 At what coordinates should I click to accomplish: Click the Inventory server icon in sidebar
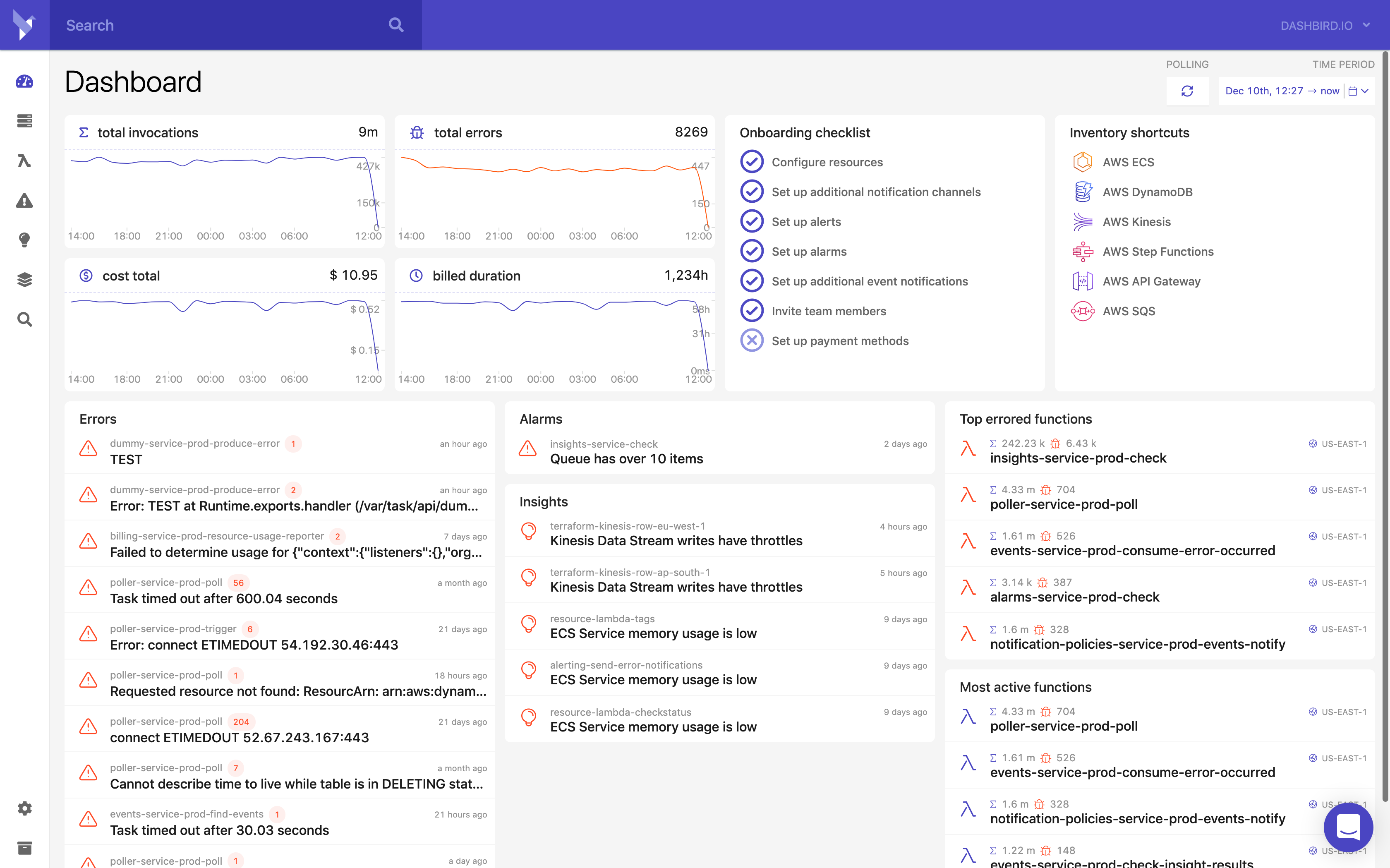click(24, 121)
